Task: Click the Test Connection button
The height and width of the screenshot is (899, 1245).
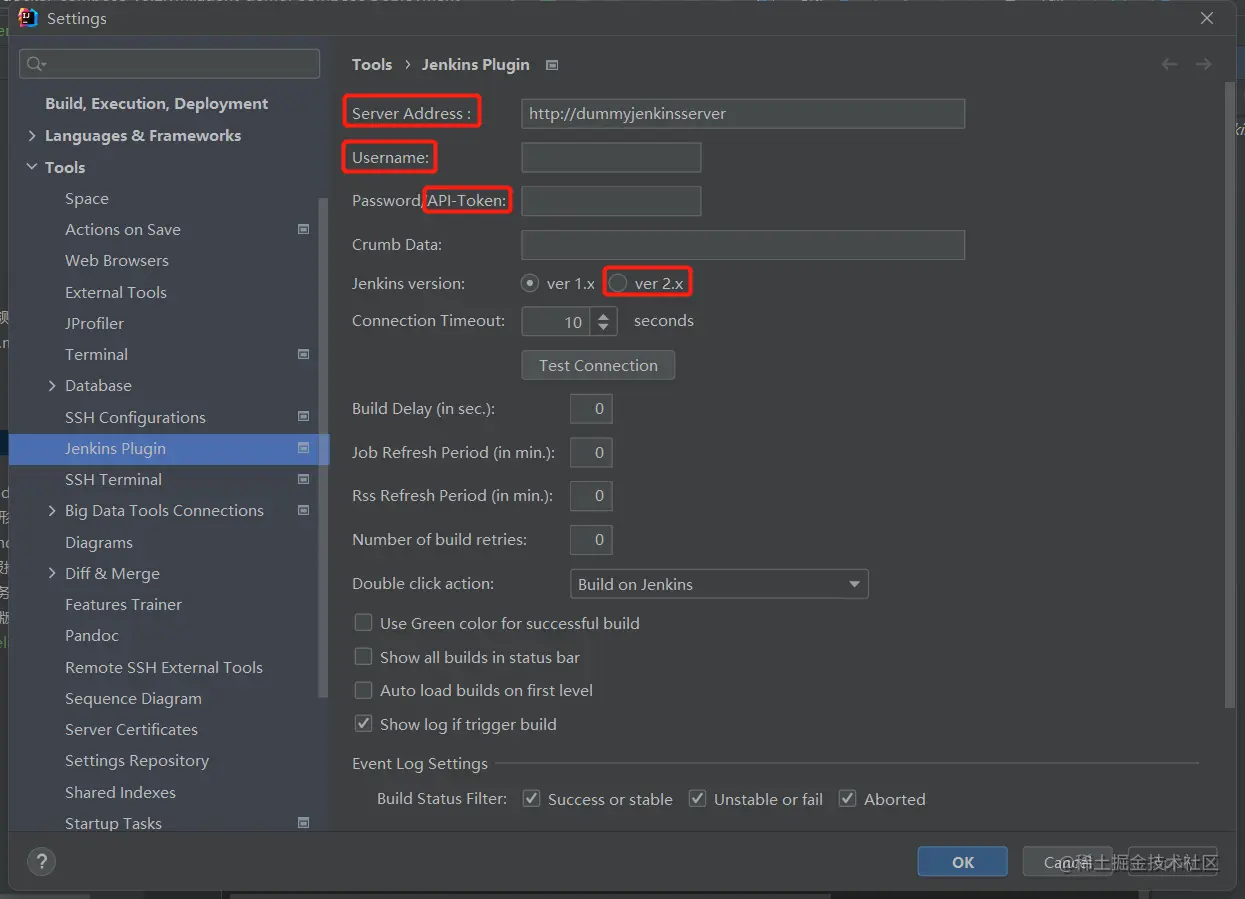Action: (x=598, y=365)
